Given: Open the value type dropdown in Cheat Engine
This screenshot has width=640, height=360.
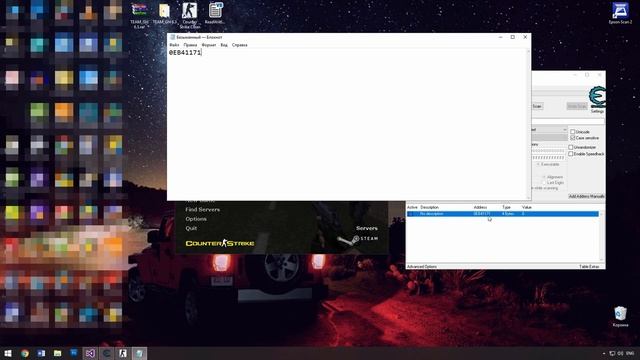Looking at the screenshot, I should pyautogui.click(x=549, y=129).
